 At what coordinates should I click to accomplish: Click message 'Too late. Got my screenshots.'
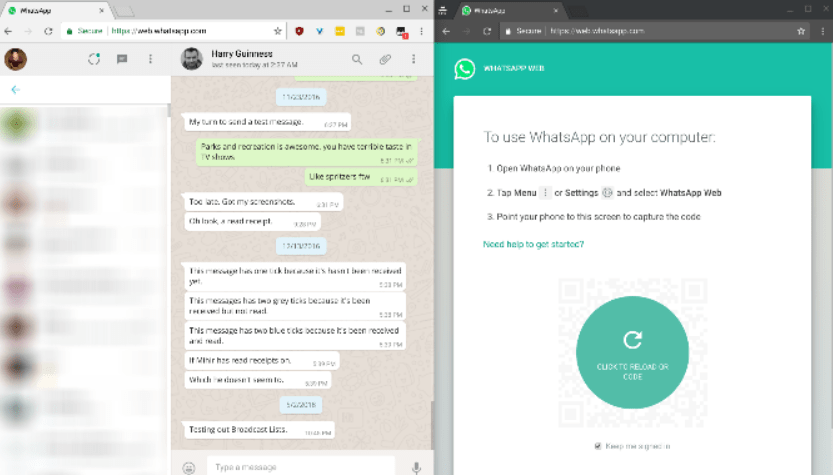coord(264,202)
